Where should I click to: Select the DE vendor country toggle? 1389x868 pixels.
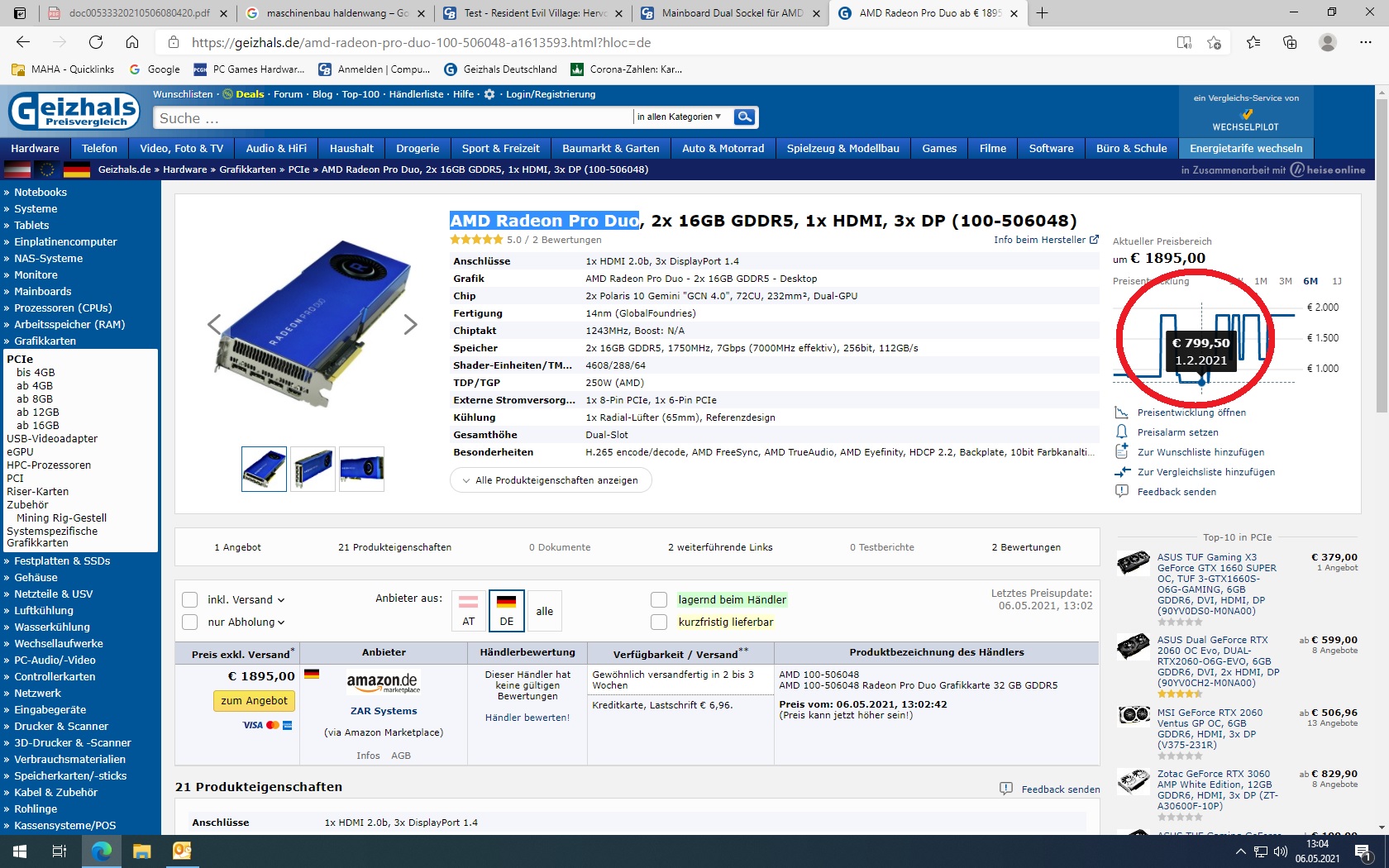coord(507,611)
